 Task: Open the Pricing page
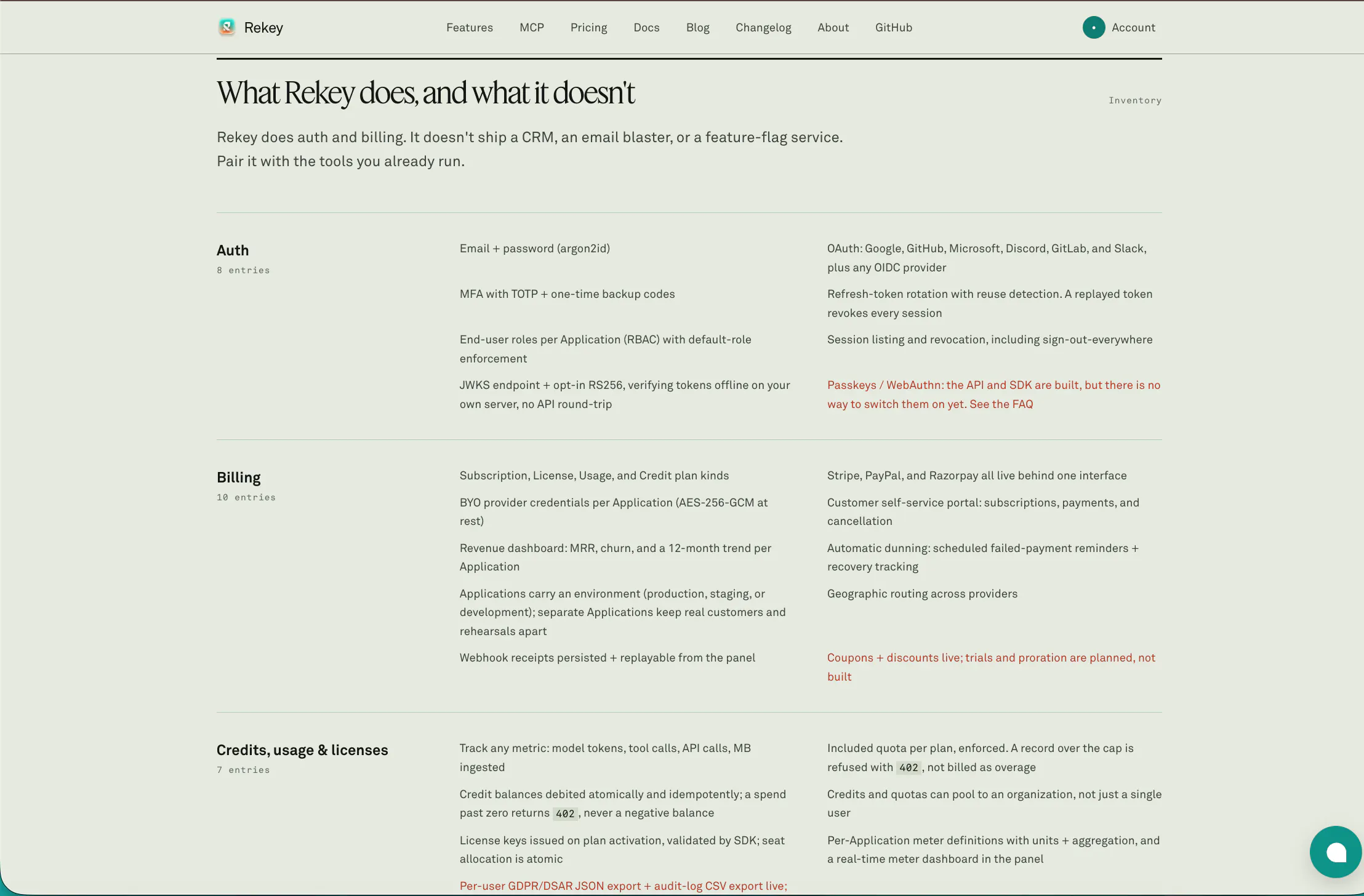(588, 28)
